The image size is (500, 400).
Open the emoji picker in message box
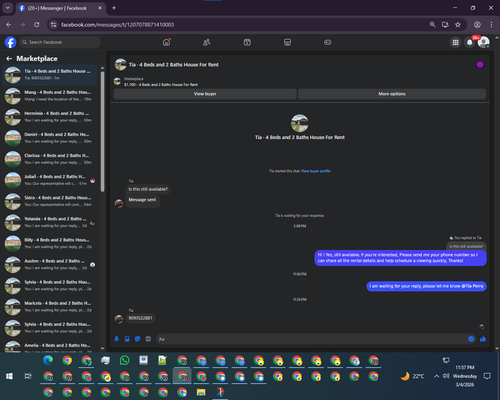point(471,339)
